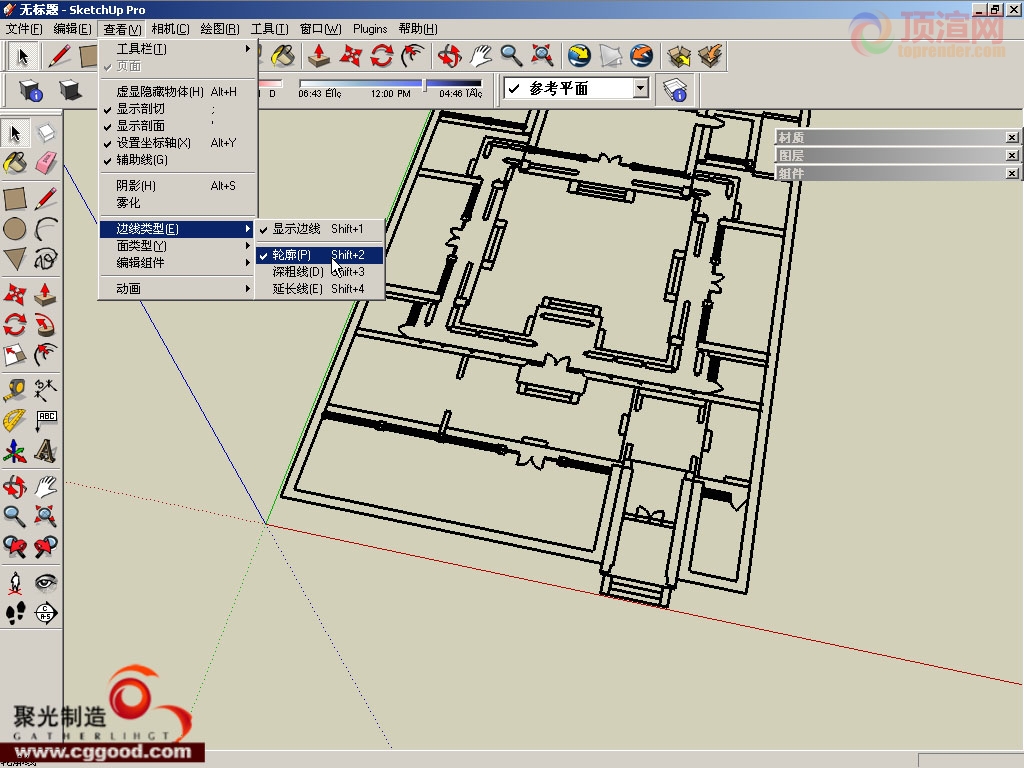Enable 深粗线 depth cue option
The height and width of the screenshot is (768, 1024).
pos(319,272)
